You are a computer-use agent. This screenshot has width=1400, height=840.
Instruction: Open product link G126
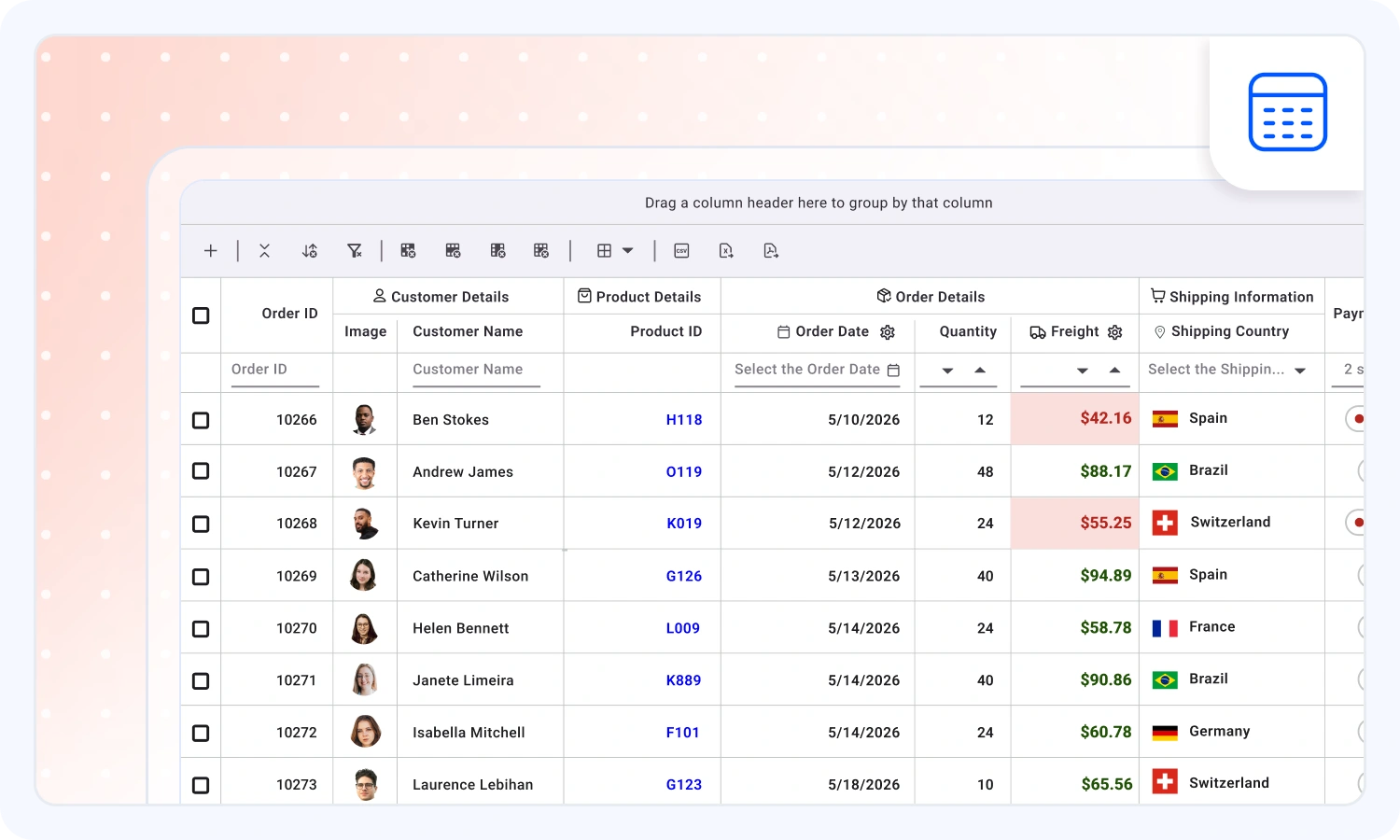tap(684, 577)
